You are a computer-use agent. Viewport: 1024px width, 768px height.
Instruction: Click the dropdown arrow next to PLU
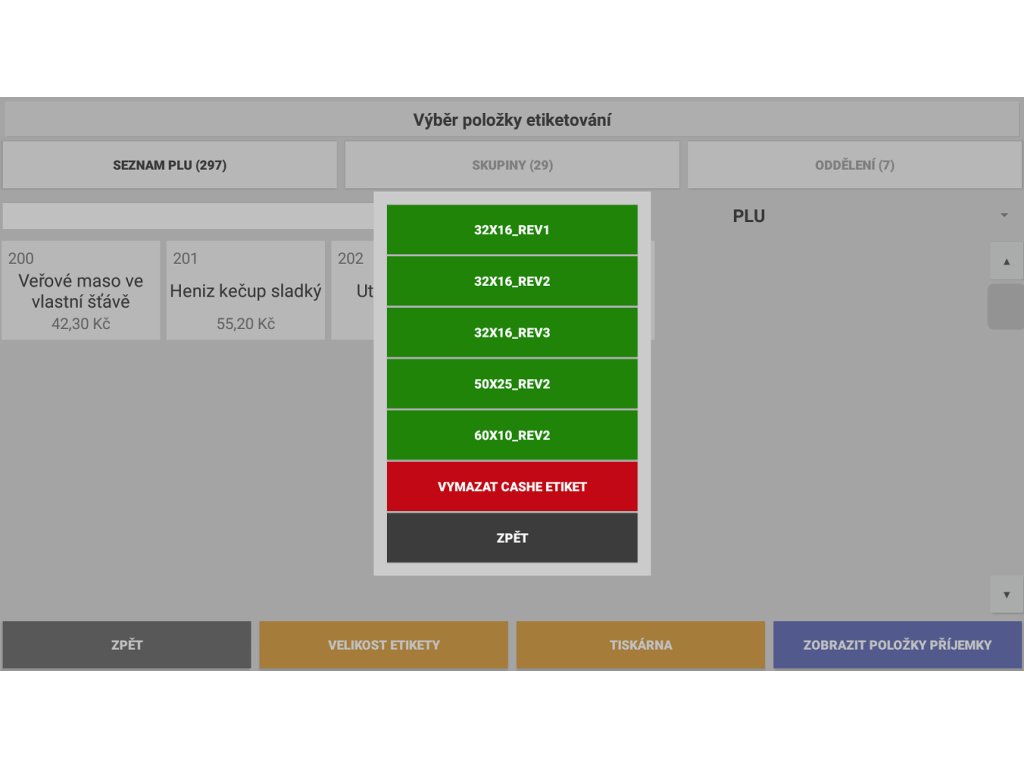1003,216
